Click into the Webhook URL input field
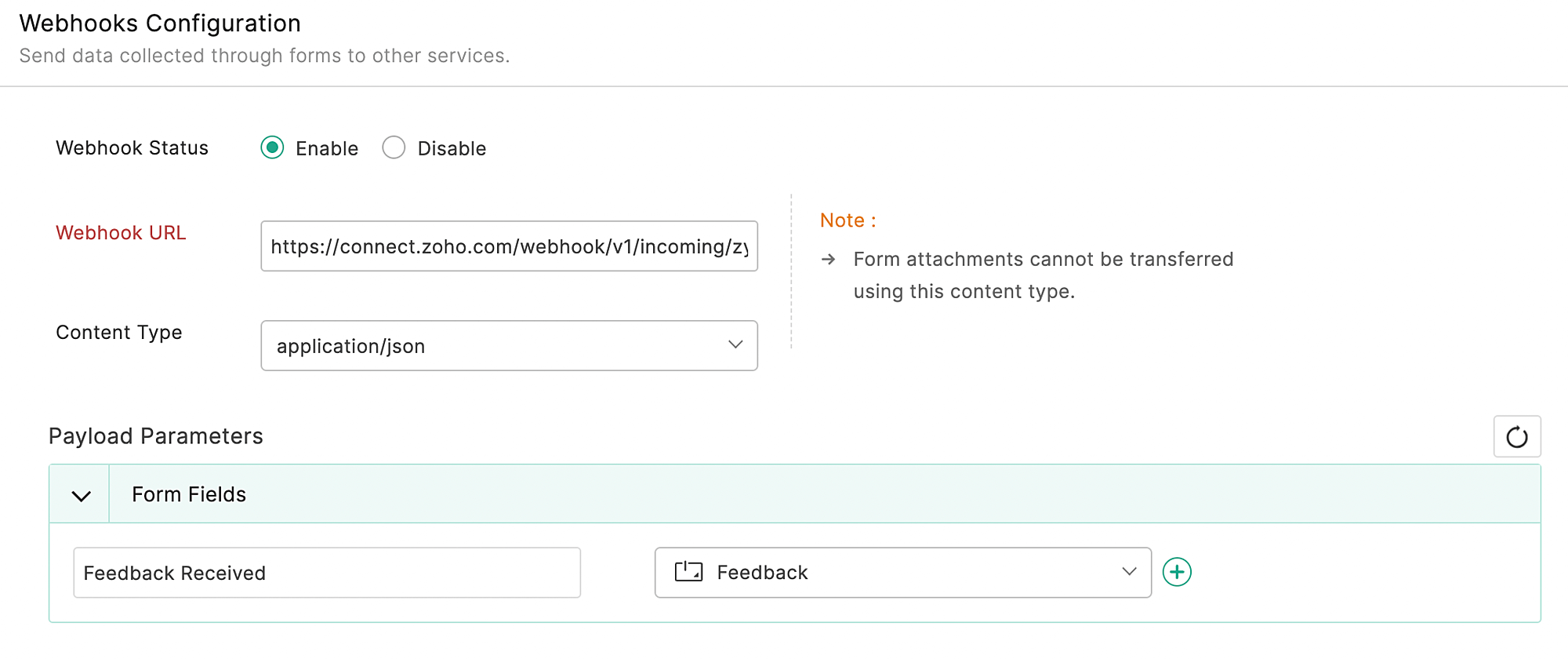Viewport: 1568px width, 659px height. [508, 246]
